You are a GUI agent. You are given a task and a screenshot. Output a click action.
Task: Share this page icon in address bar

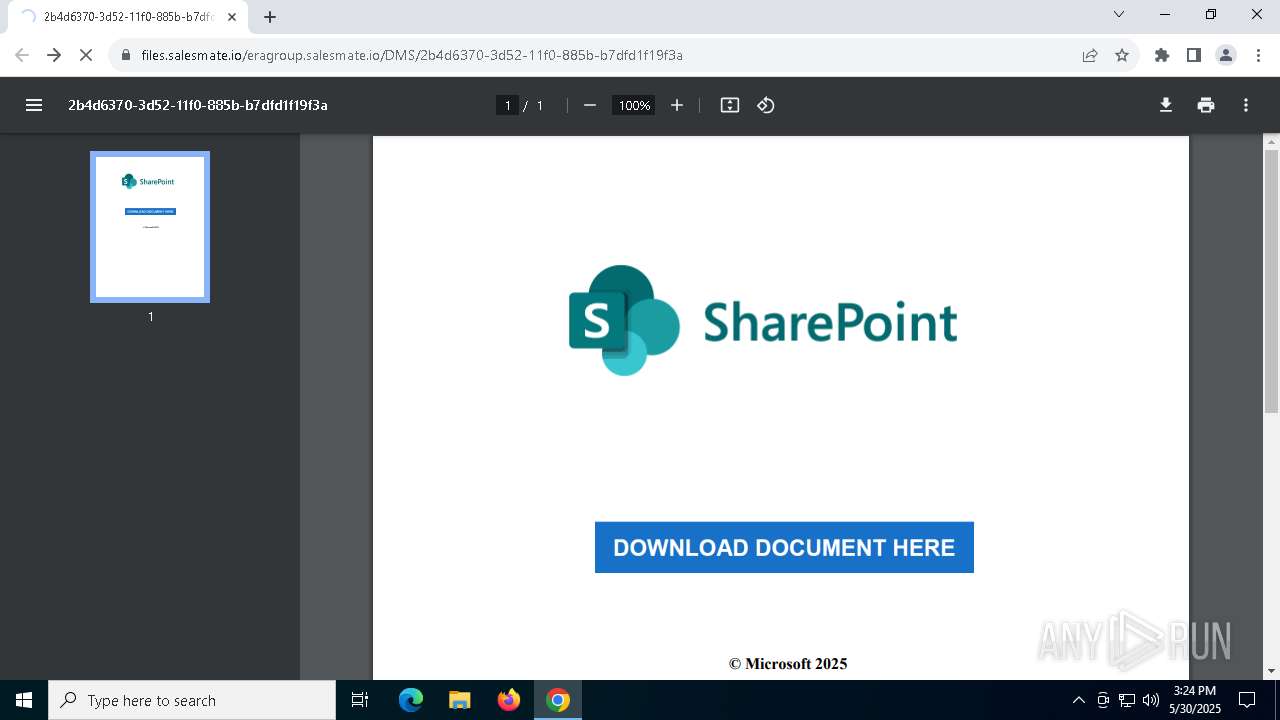1090,55
